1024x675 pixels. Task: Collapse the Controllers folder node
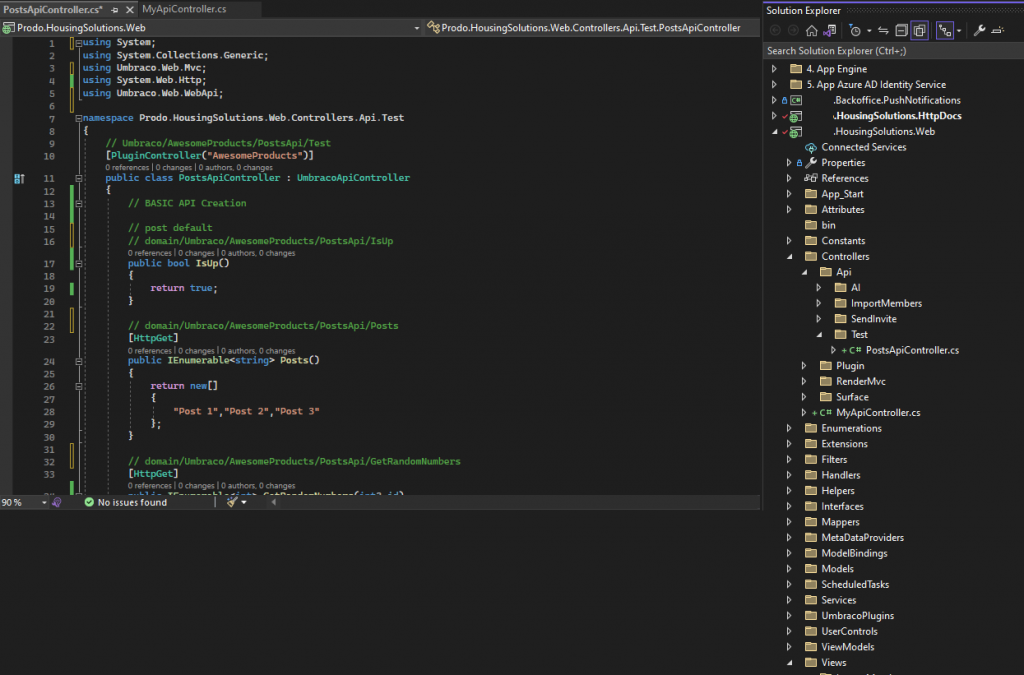pyautogui.click(x=789, y=257)
